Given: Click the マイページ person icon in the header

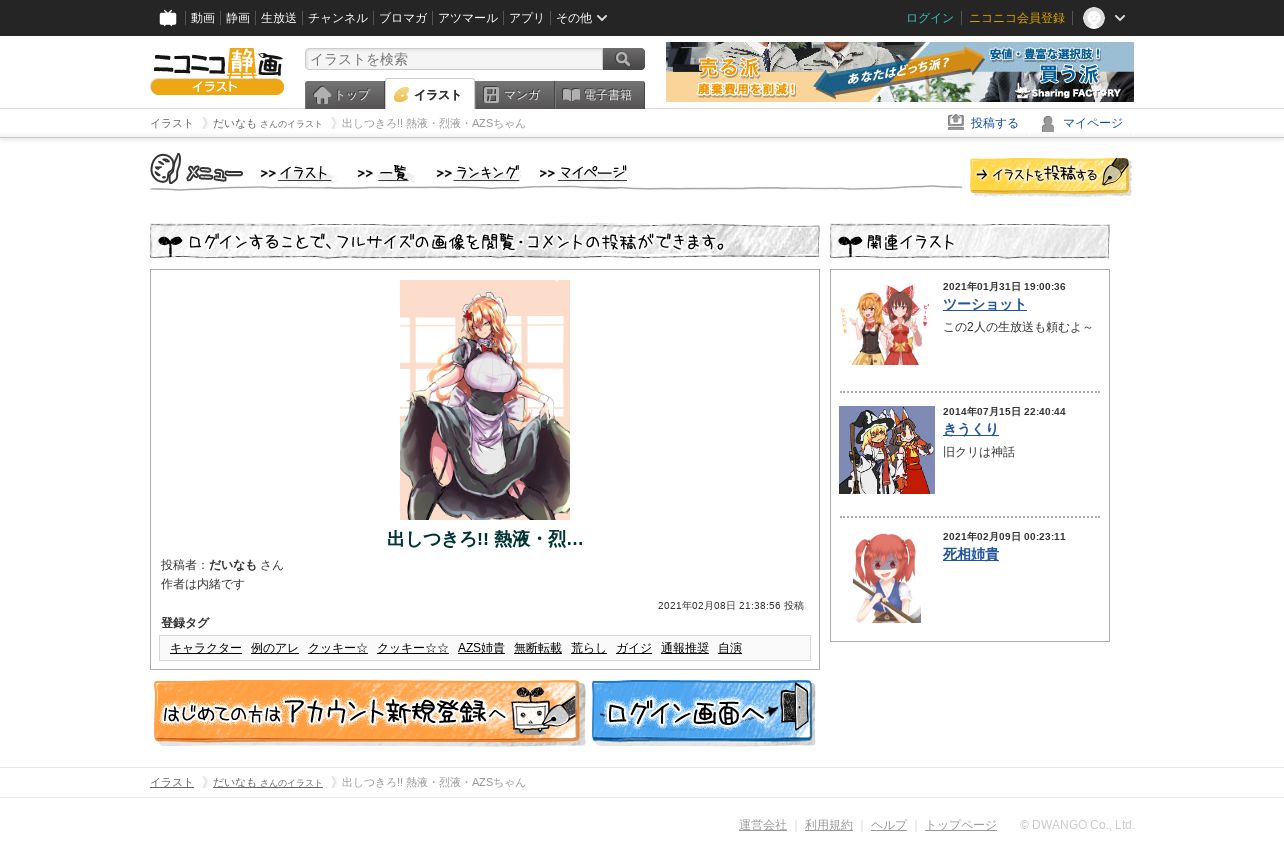Looking at the screenshot, I should (1048, 123).
